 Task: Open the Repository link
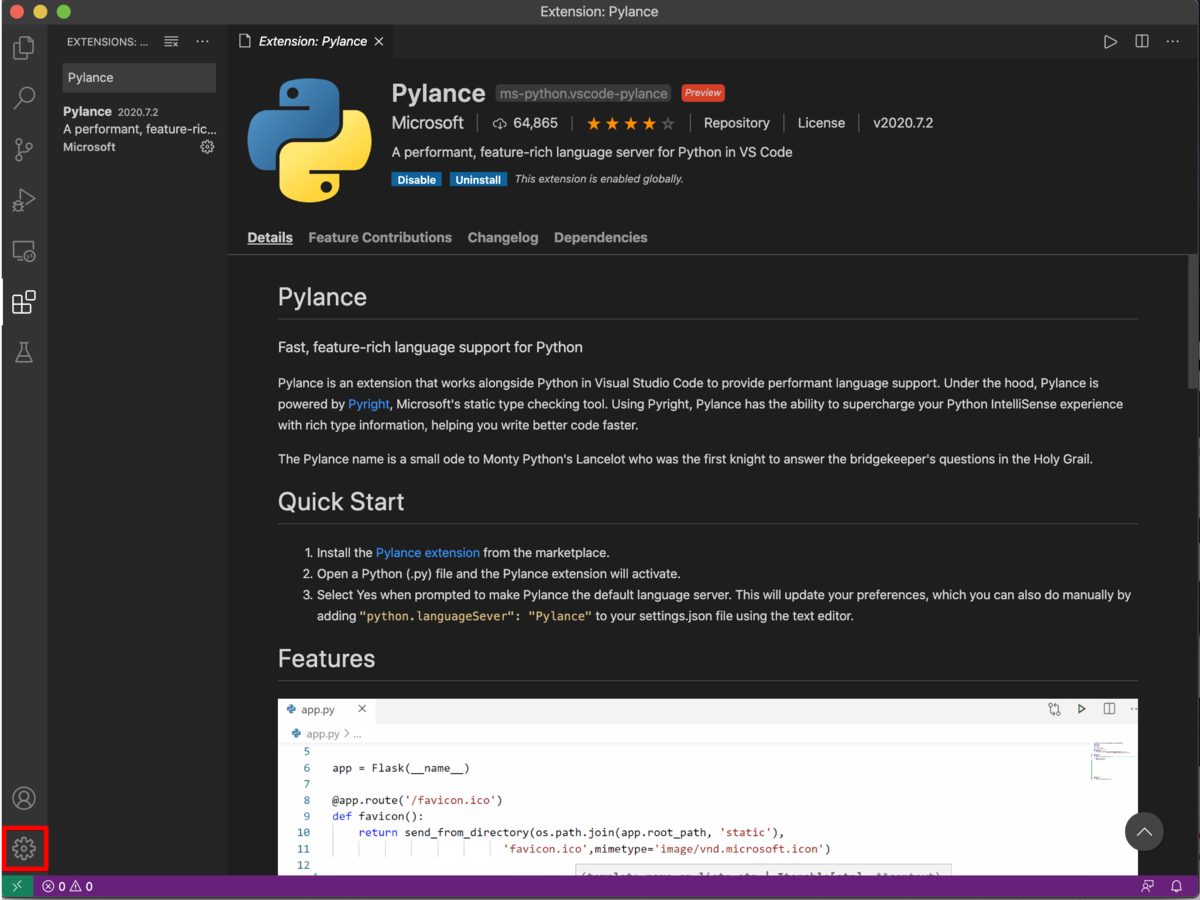pos(737,123)
